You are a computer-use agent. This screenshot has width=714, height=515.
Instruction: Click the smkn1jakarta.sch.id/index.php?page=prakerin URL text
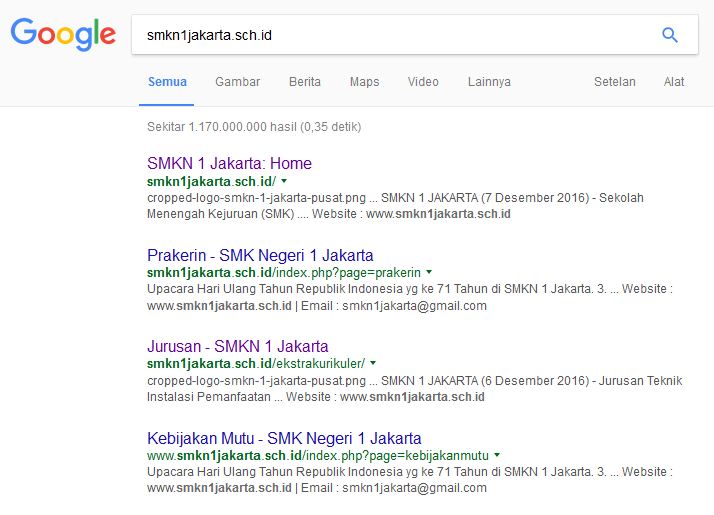[x=284, y=272]
